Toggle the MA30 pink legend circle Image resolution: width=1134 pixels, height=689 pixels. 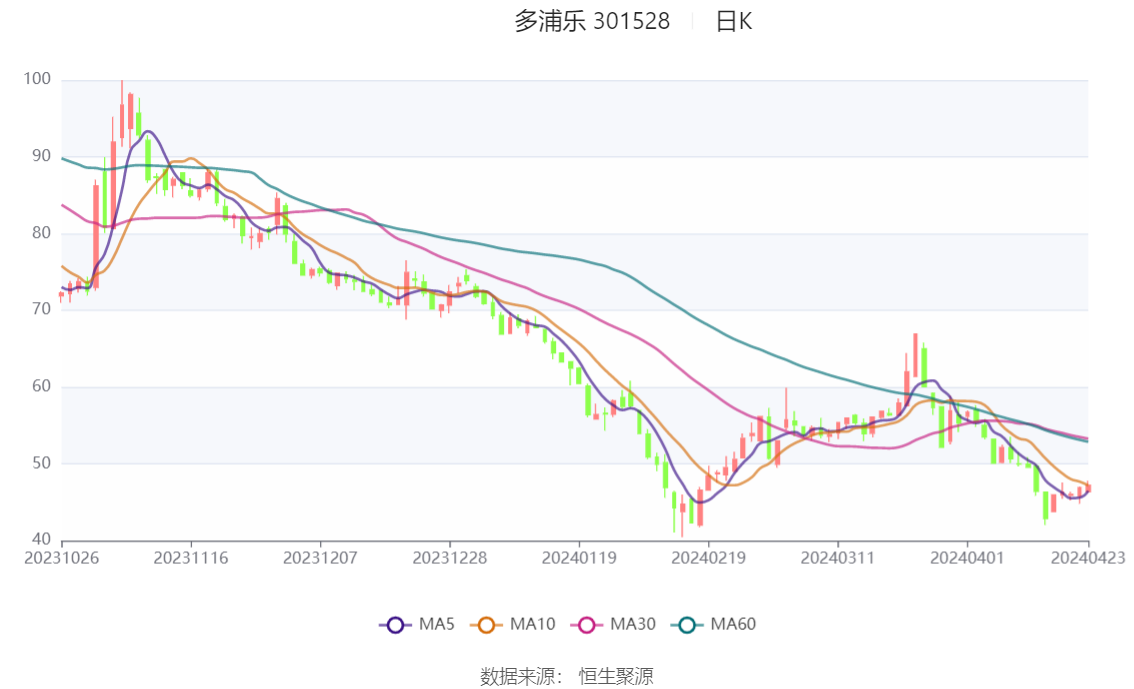pos(587,625)
